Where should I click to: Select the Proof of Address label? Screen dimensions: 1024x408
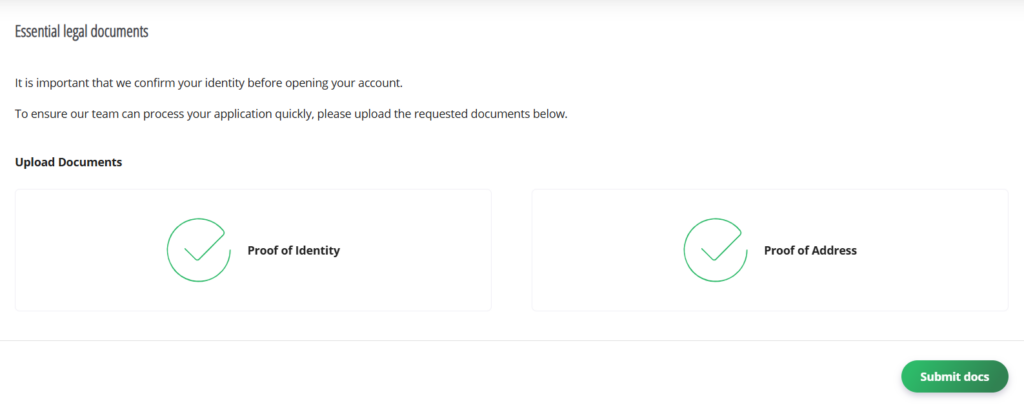[810, 251]
